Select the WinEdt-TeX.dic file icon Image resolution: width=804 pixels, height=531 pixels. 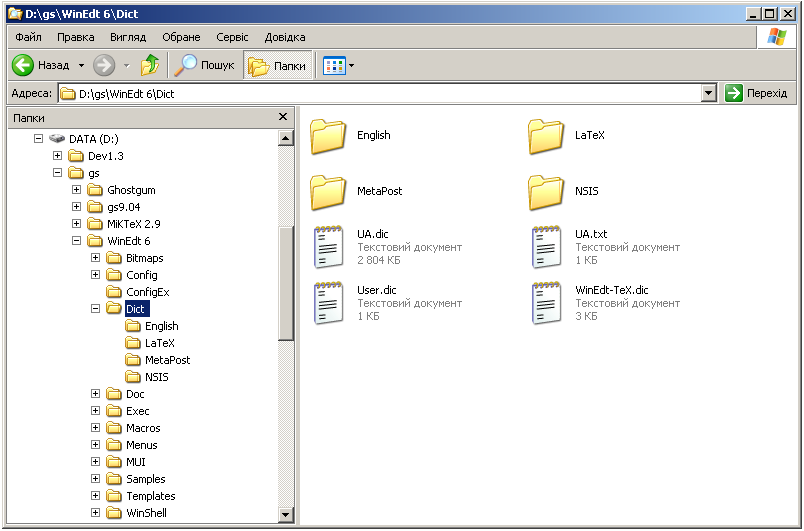click(546, 303)
